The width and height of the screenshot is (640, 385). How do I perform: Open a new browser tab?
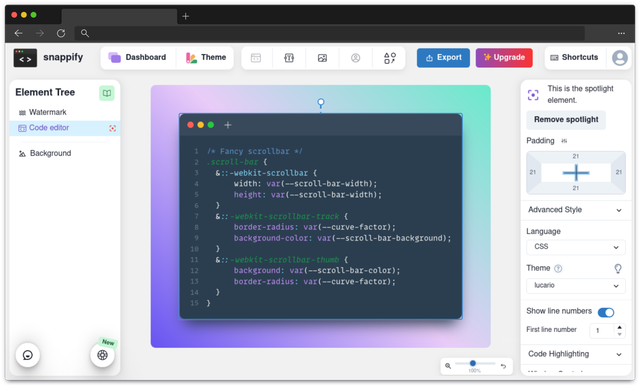(186, 16)
